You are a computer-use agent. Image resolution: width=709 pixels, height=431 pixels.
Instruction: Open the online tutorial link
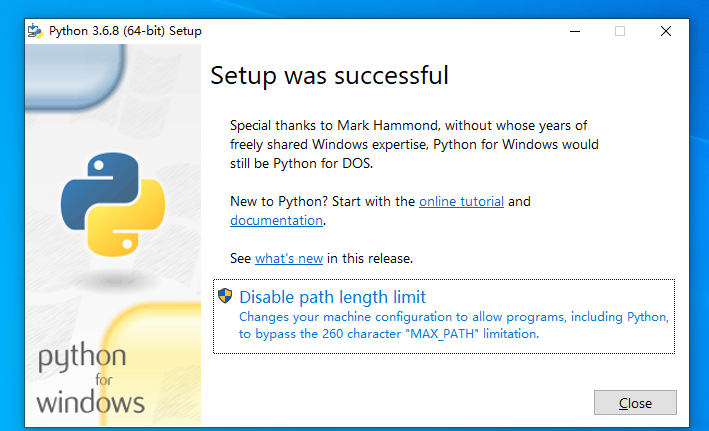tap(461, 201)
